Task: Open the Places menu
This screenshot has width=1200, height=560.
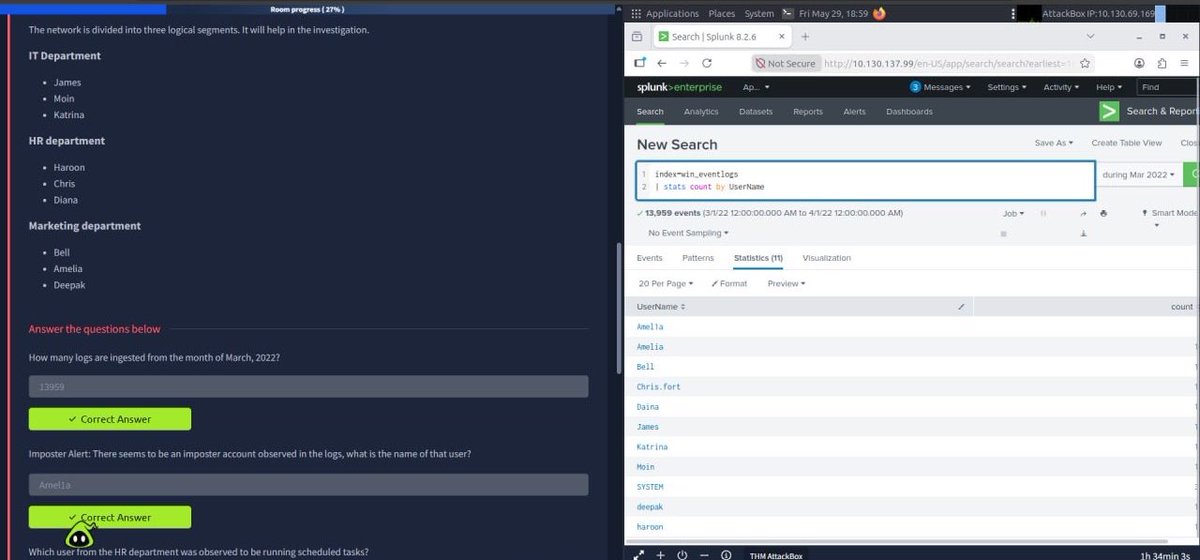Action: tap(721, 14)
